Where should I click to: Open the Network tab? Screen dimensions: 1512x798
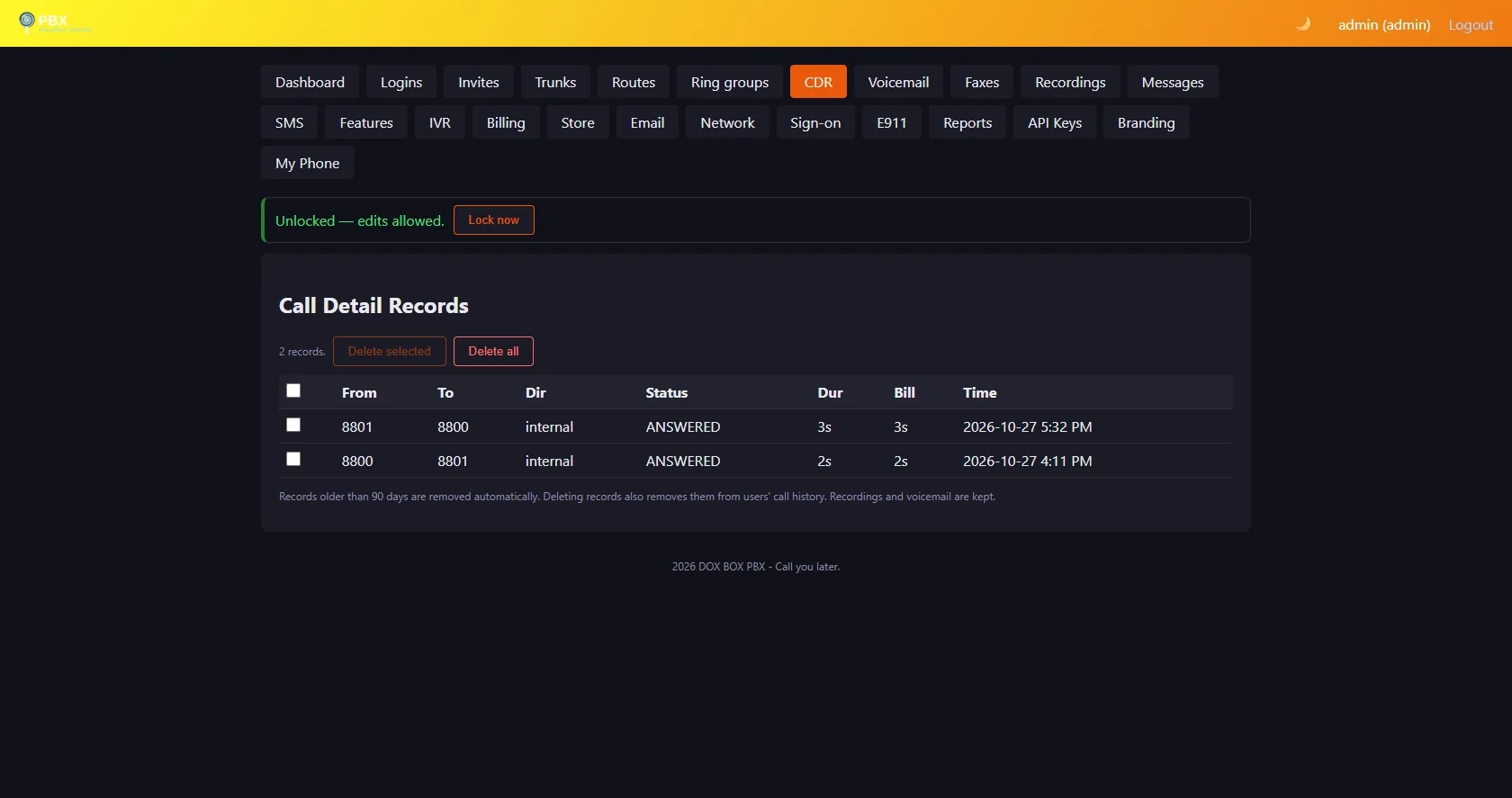click(x=728, y=122)
